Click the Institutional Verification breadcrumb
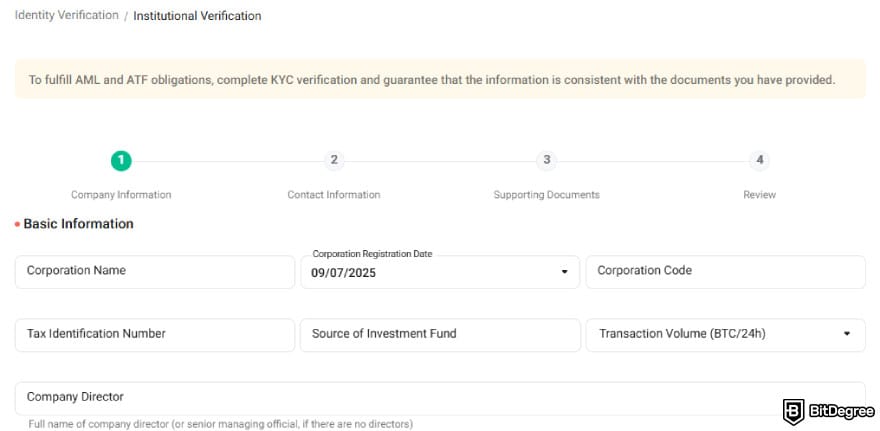The image size is (880, 431). pyautogui.click(x=197, y=16)
